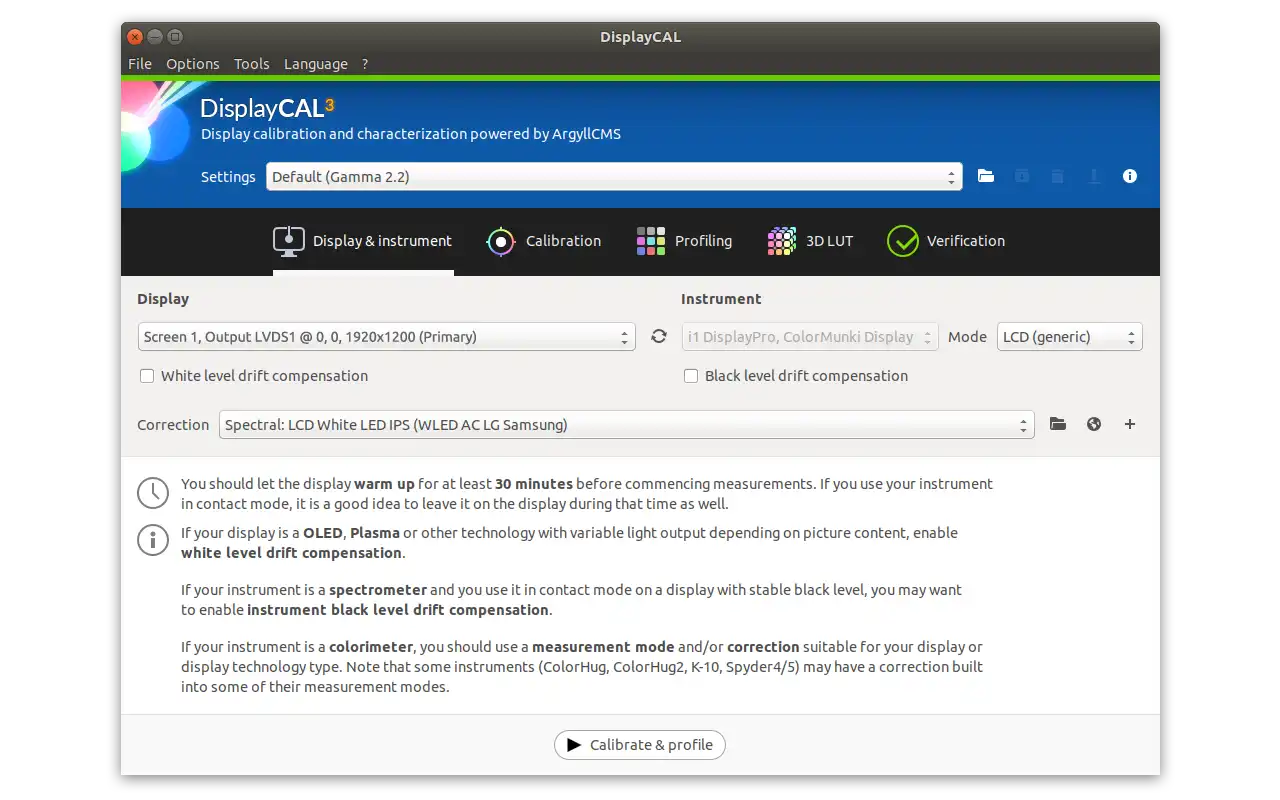Click the "Mode" label text

[x=967, y=337]
